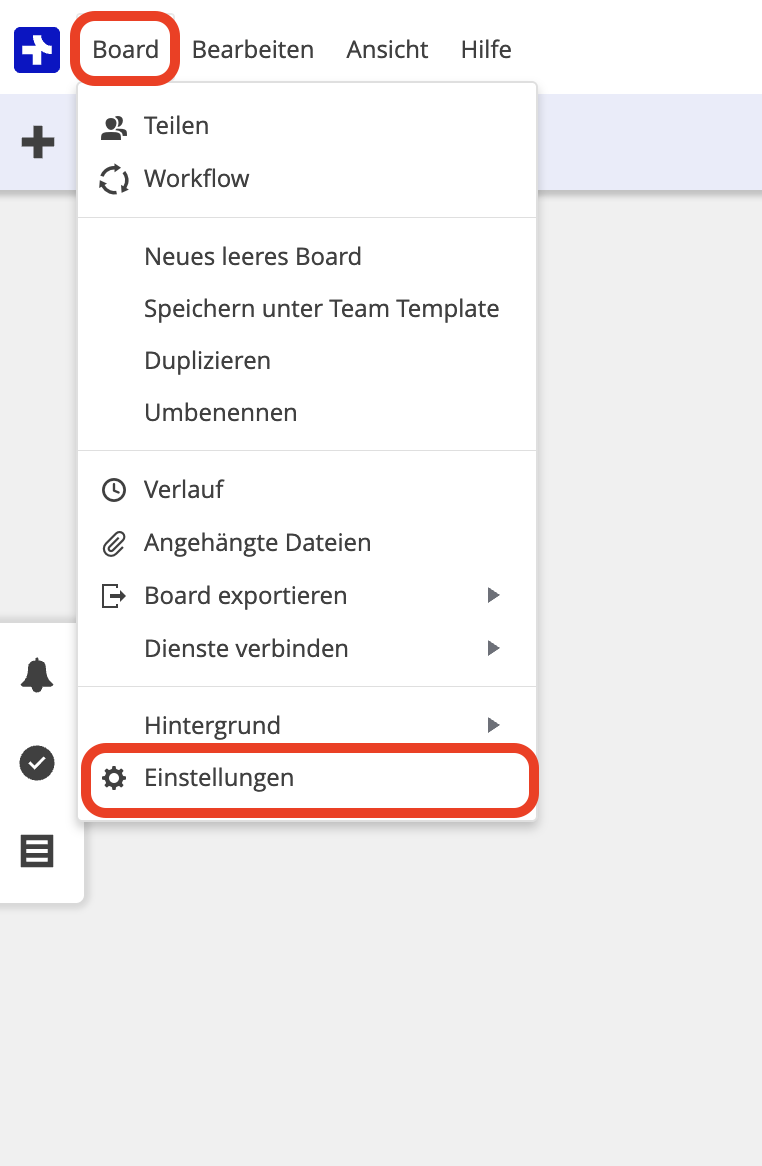The height and width of the screenshot is (1166, 762).
Task: Open the list panel icon
Action: pos(37,852)
